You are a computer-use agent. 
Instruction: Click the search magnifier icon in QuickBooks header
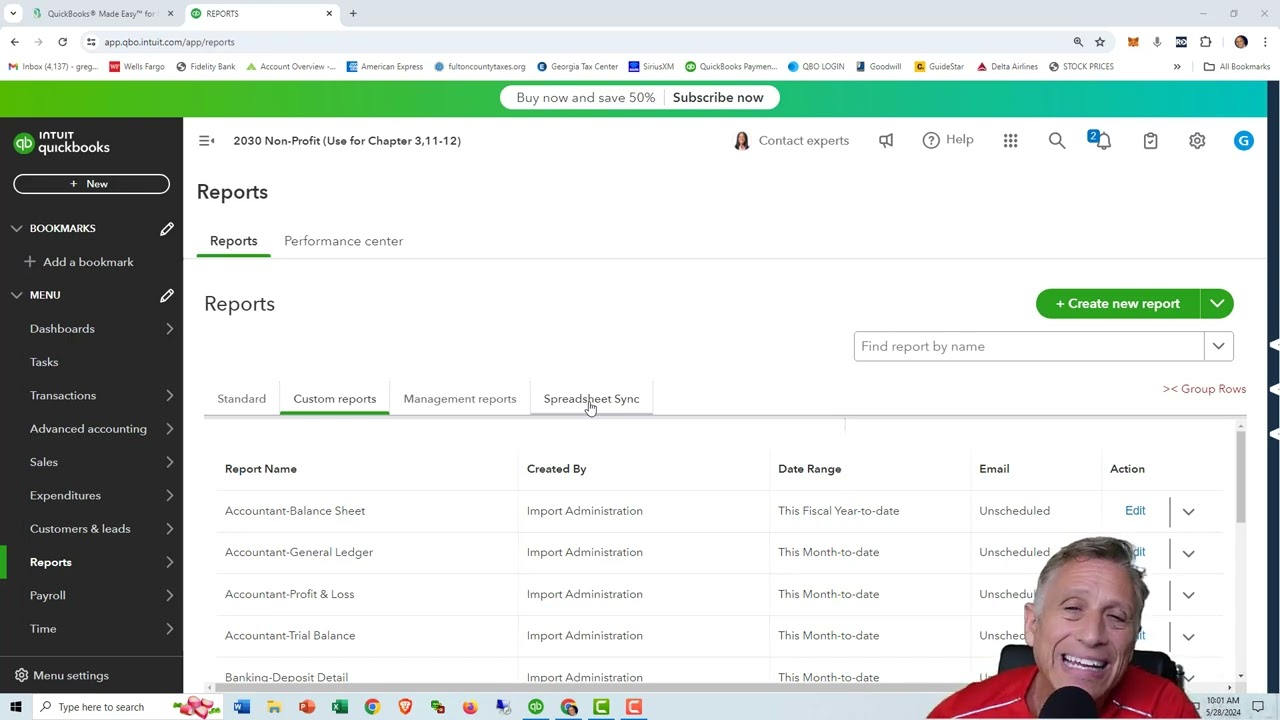1057,141
